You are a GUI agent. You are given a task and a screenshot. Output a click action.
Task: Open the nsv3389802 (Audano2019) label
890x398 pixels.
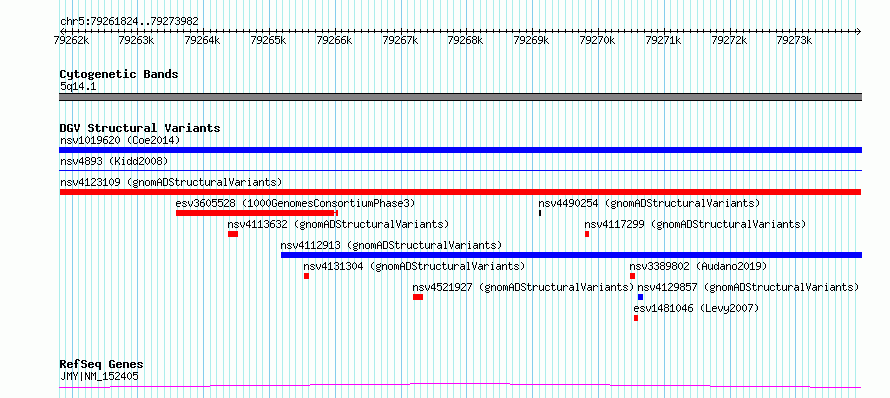pos(699,266)
